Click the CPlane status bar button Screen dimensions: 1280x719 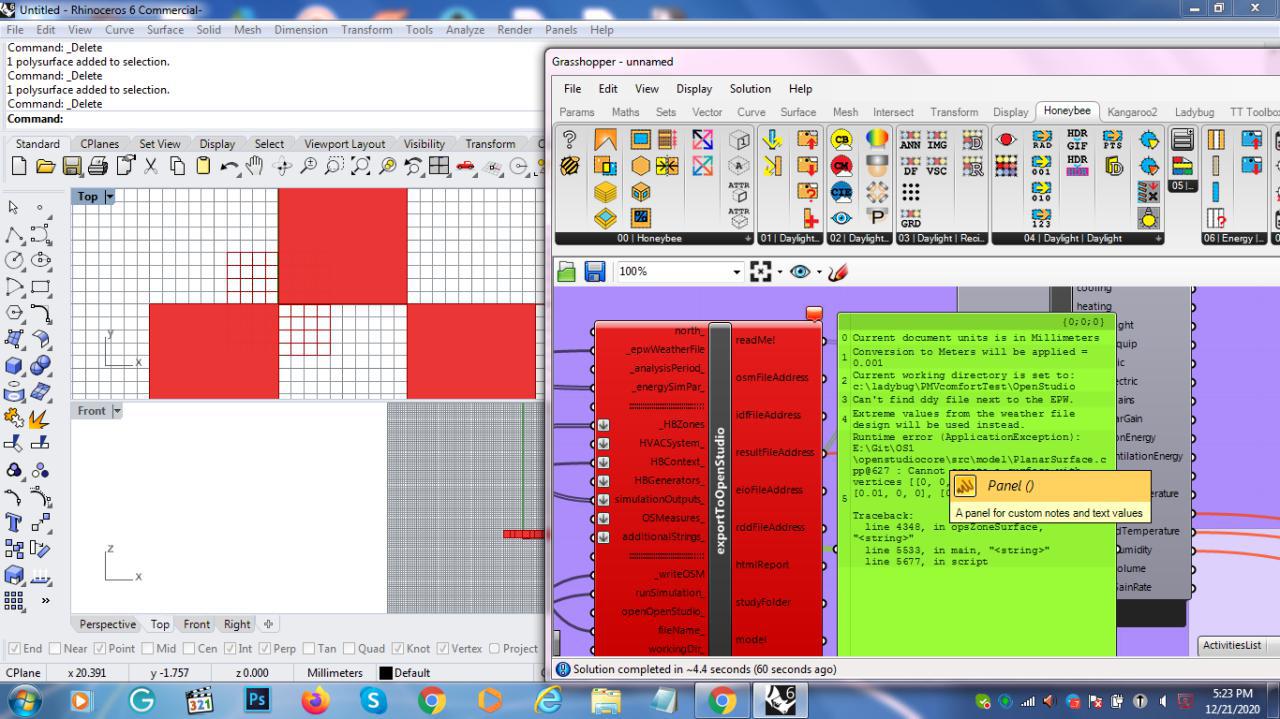(x=23, y=673)
